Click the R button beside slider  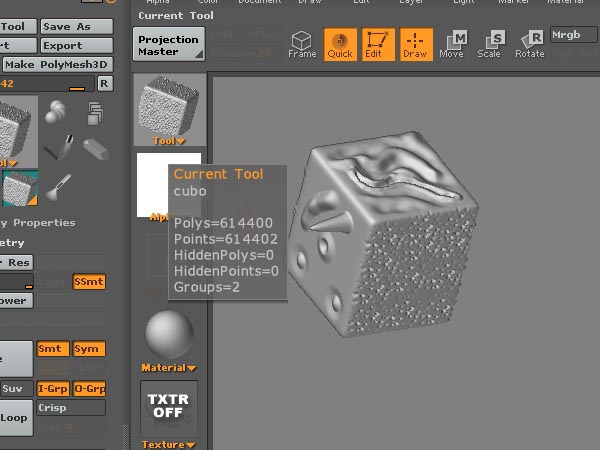tap(105, 83)
